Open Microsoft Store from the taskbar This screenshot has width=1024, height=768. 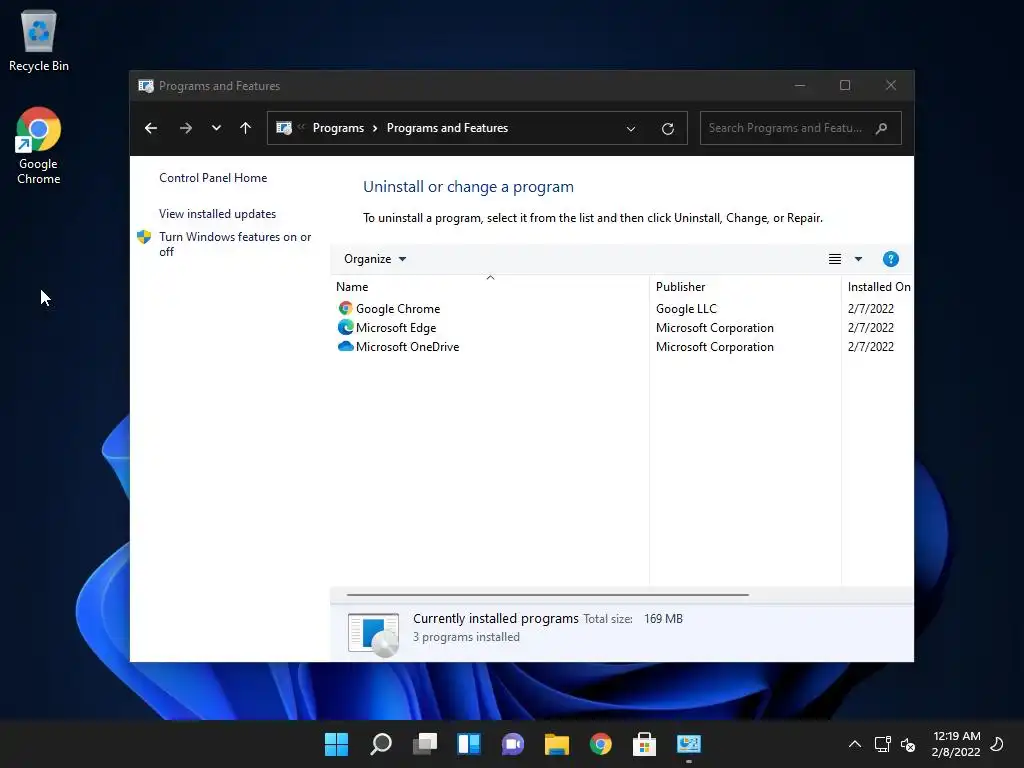[645, 744]
